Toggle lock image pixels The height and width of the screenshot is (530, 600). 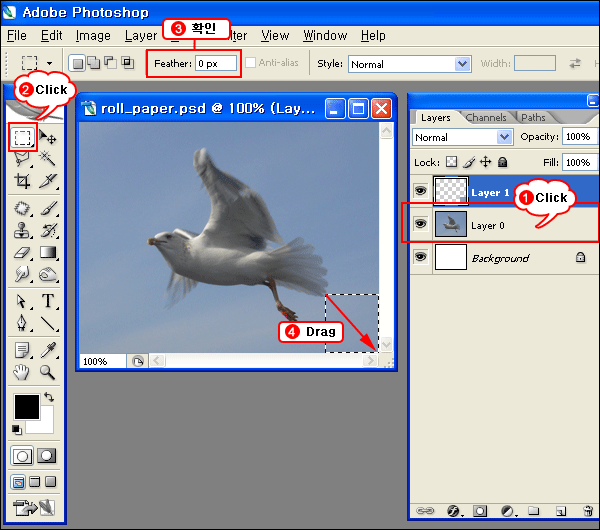469,162
